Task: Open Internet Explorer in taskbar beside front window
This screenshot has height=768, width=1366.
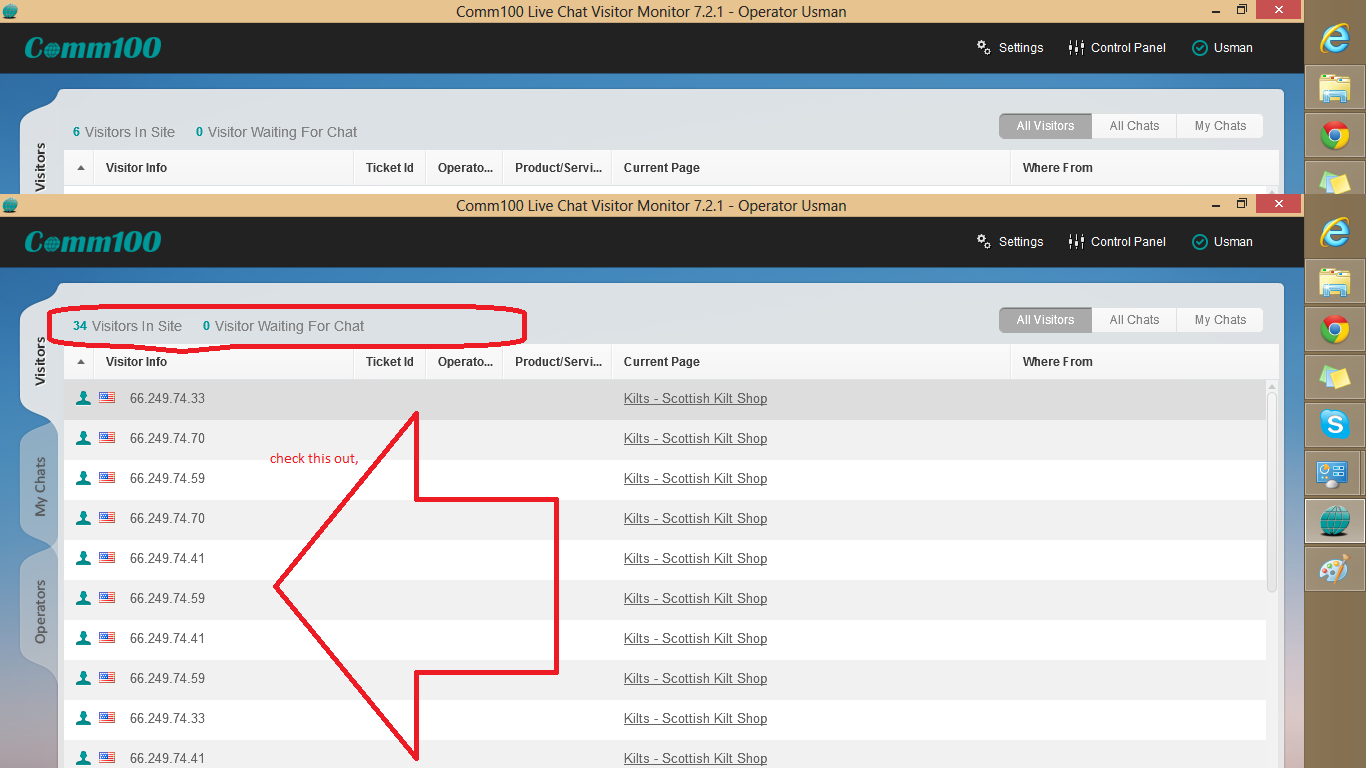Action: coord(1335,233)
